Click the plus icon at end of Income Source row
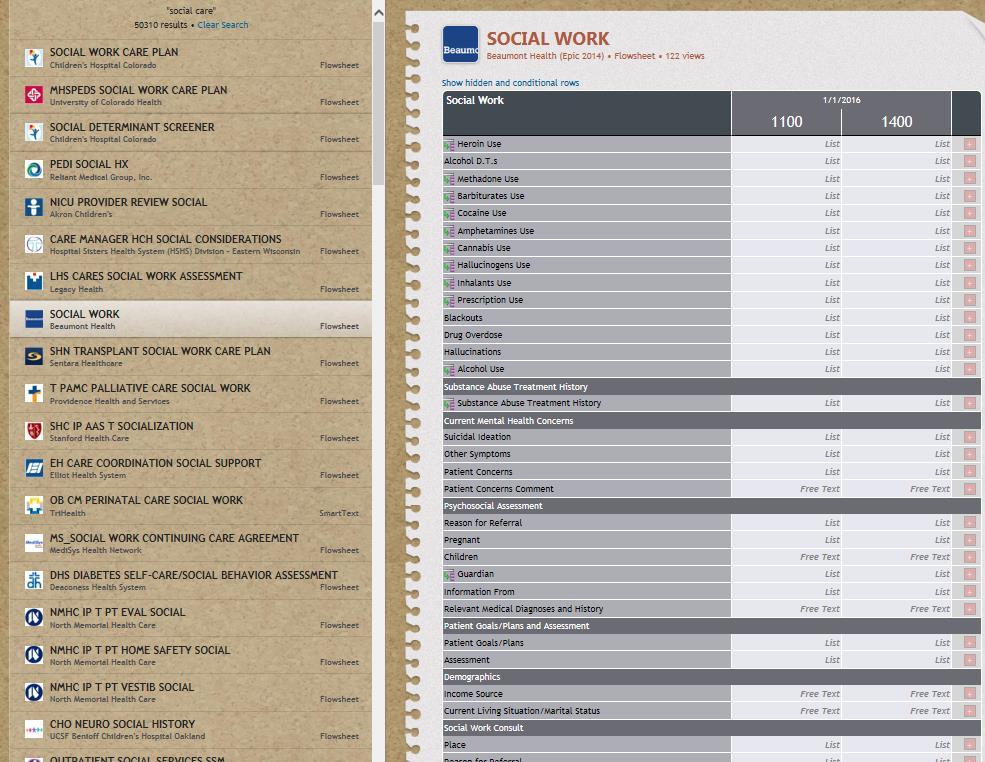This screenshot has height=762, width=985. [x=970, y=694]
